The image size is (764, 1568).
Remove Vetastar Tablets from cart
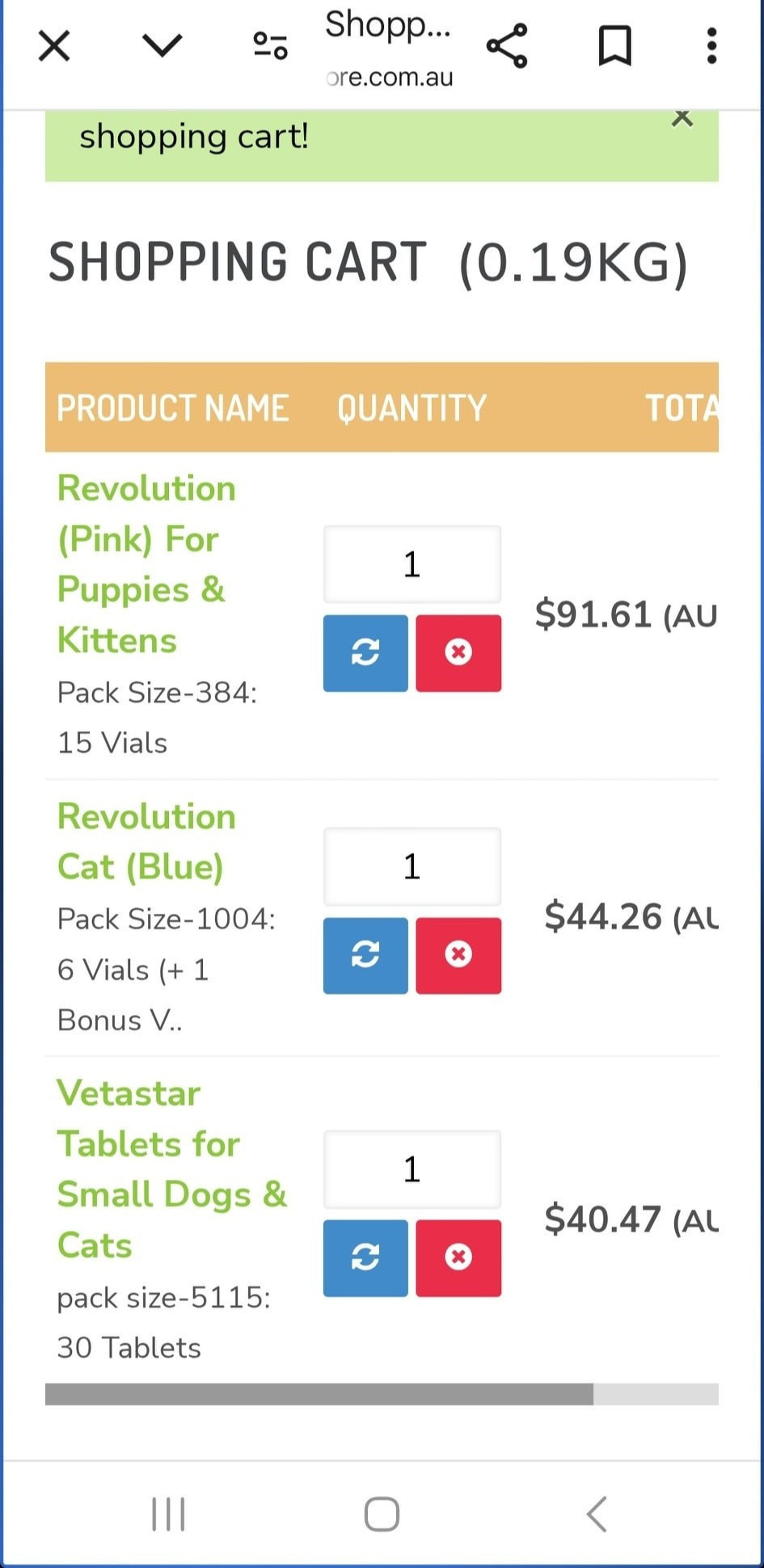tap(458, 1257)
